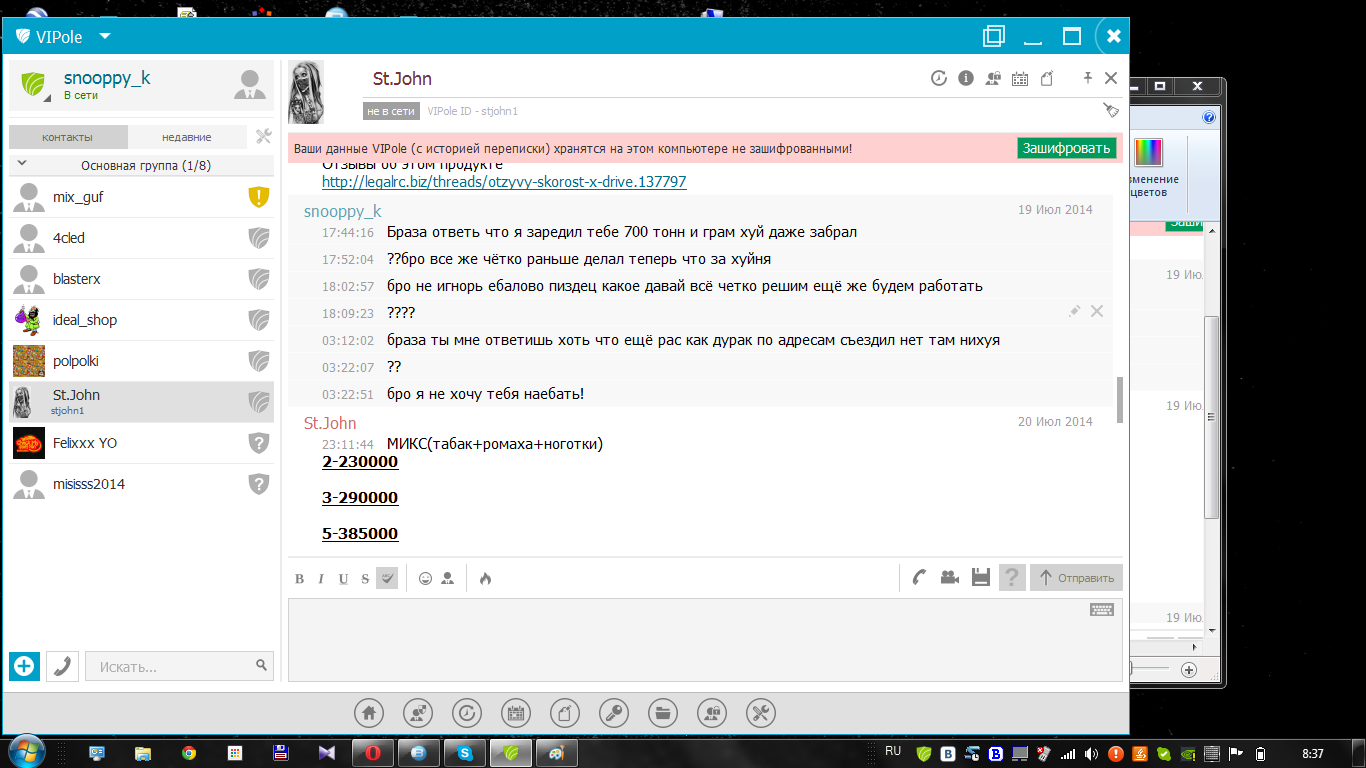The height and width of the screenshot is (768, 1366).
Task: Open the legalrc.biz thread link
Action: [504, 182]
